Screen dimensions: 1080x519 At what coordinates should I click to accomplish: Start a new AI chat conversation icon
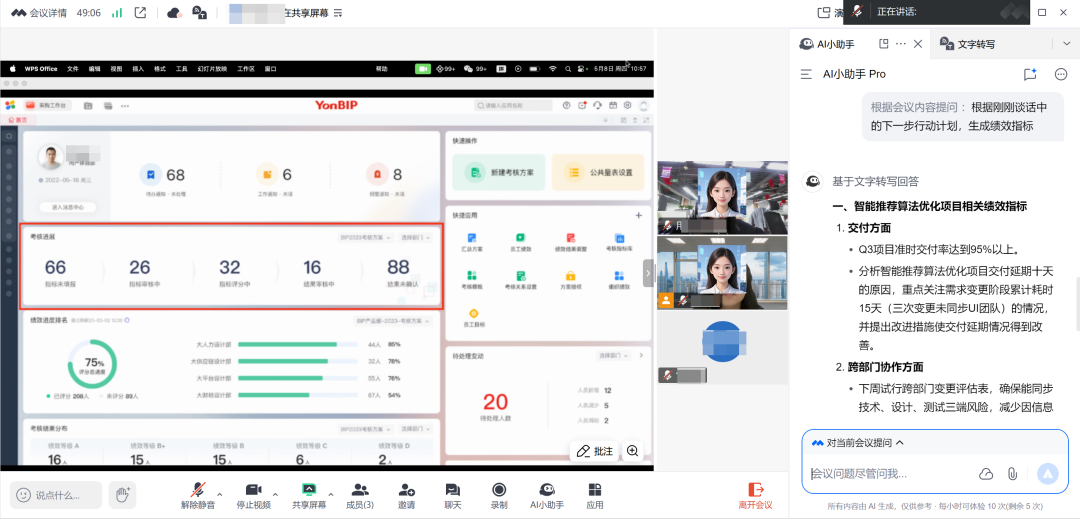tap(1030, 74)
